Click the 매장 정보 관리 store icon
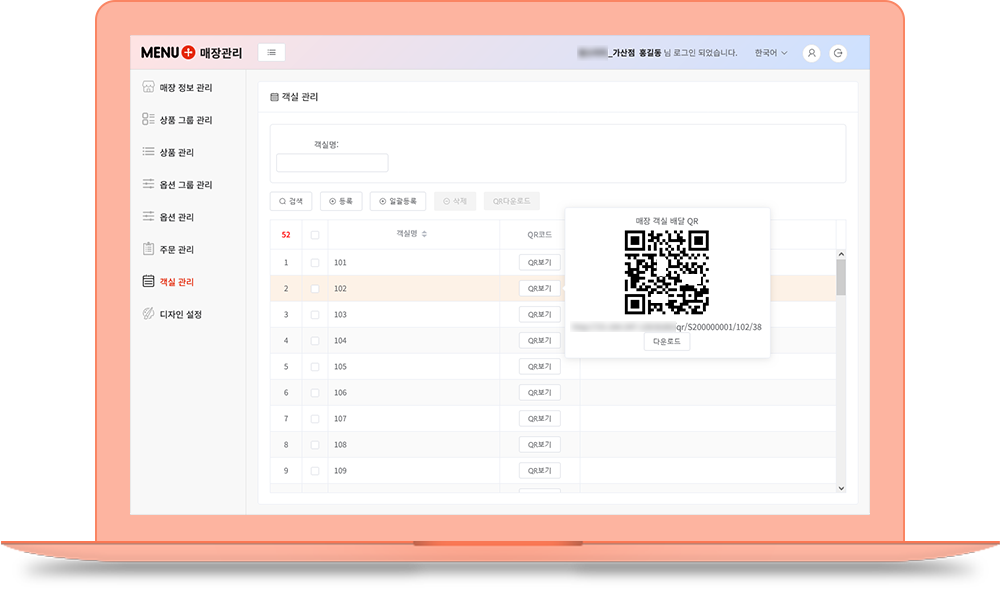Viewport: 1000px width, 589px height. click(149, 87)
